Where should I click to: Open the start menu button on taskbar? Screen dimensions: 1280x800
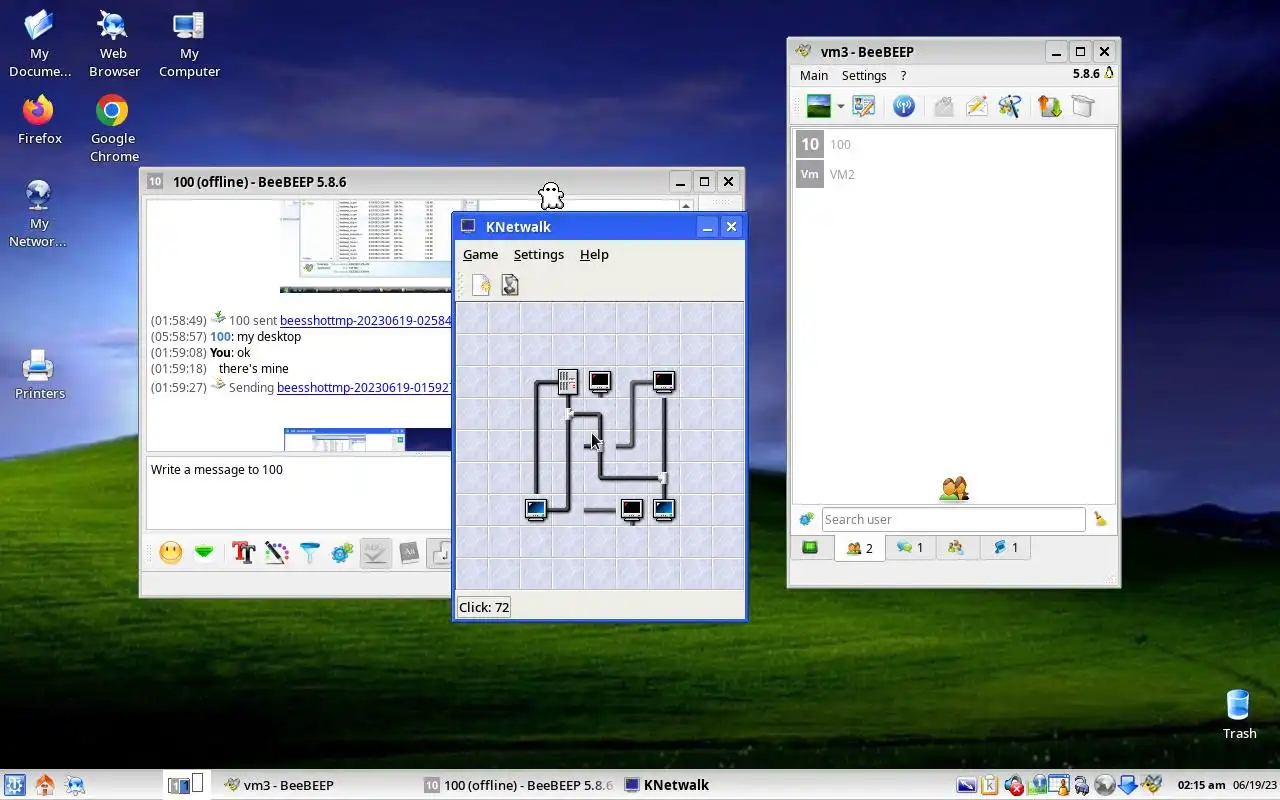(14, 785)
